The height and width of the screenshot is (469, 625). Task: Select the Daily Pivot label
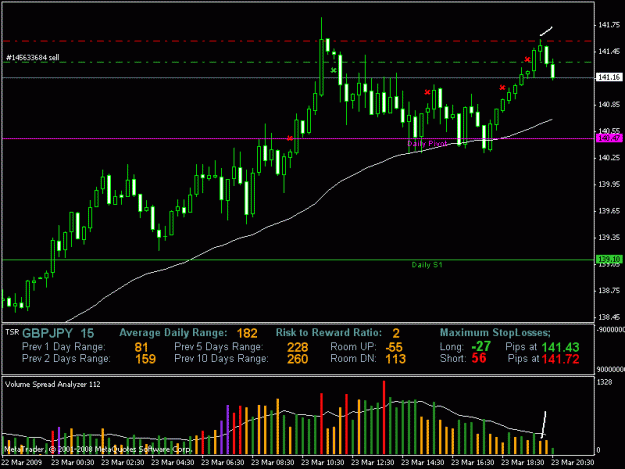(427, 143)
